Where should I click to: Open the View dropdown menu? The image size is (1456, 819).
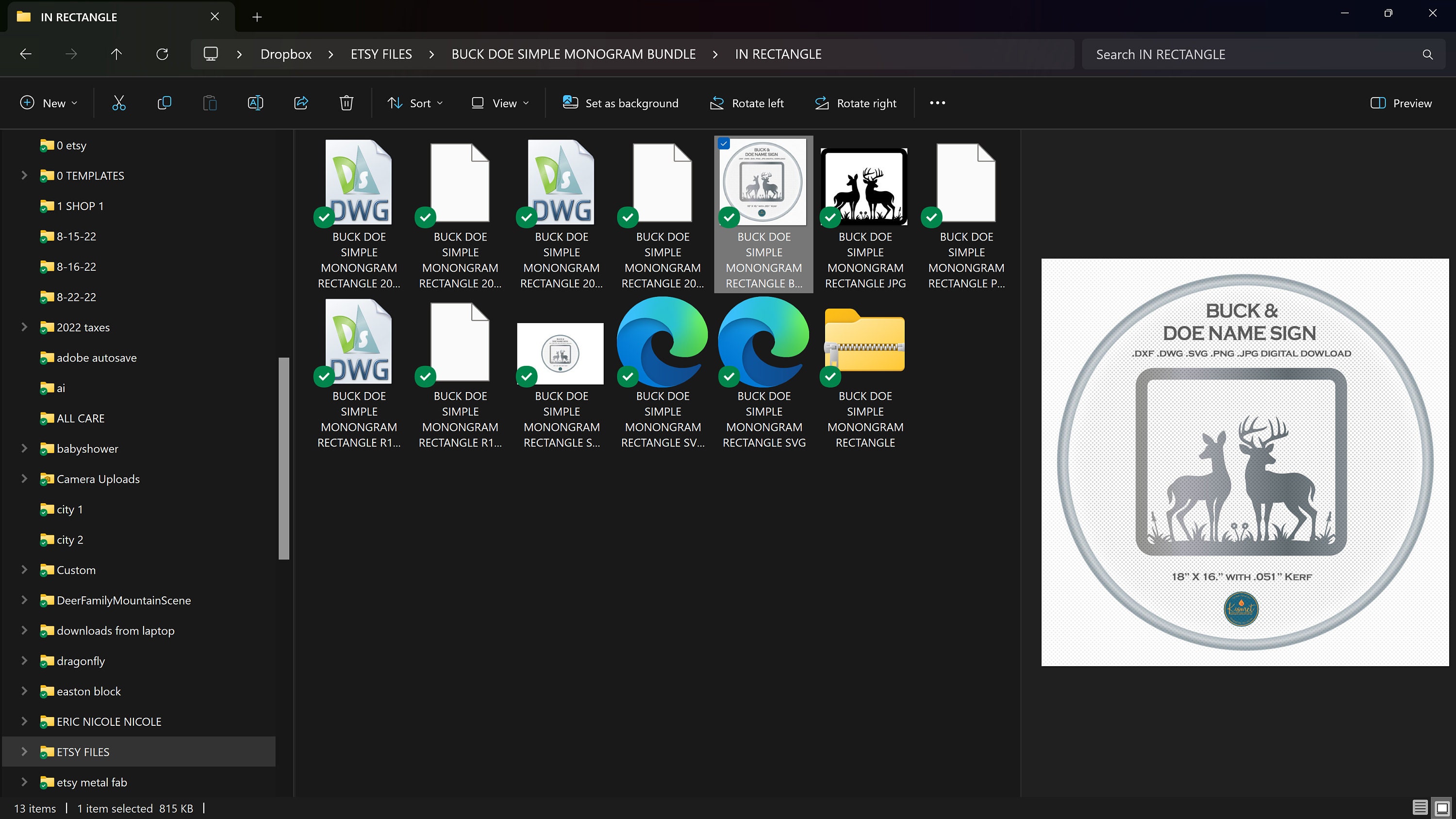point(500,103)
